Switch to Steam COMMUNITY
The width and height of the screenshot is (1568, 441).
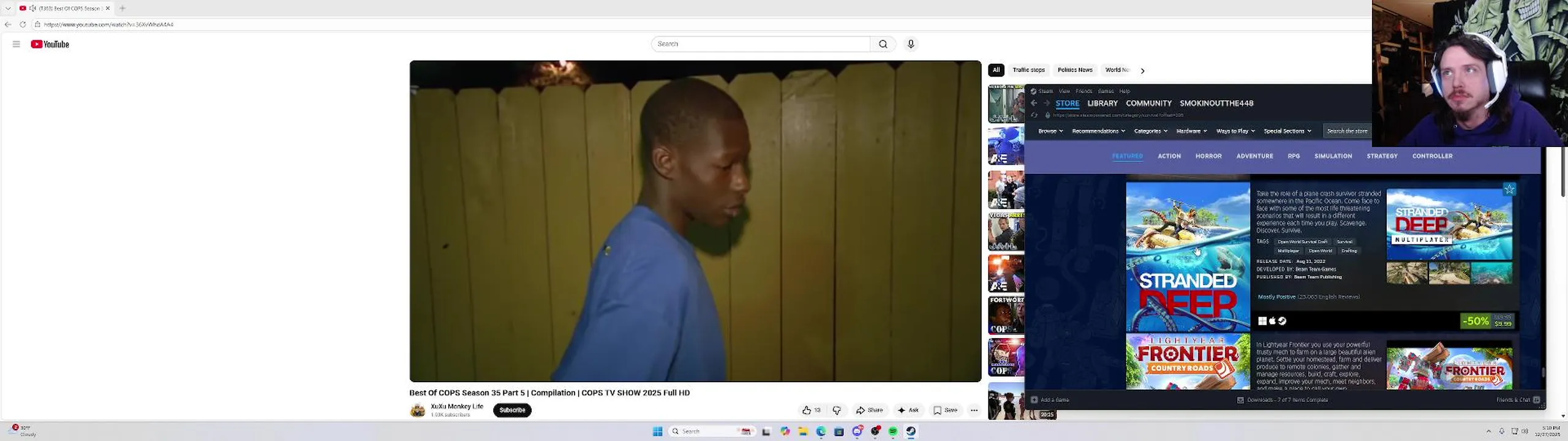pos(1148,104)
